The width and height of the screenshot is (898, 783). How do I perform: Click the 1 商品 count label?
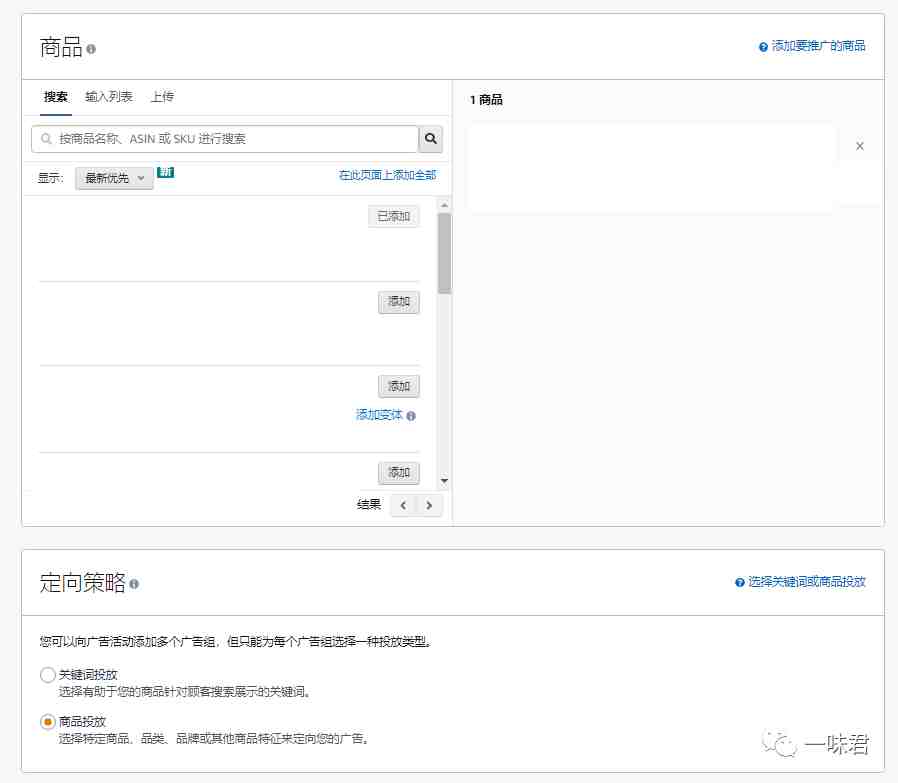[486, 100]
